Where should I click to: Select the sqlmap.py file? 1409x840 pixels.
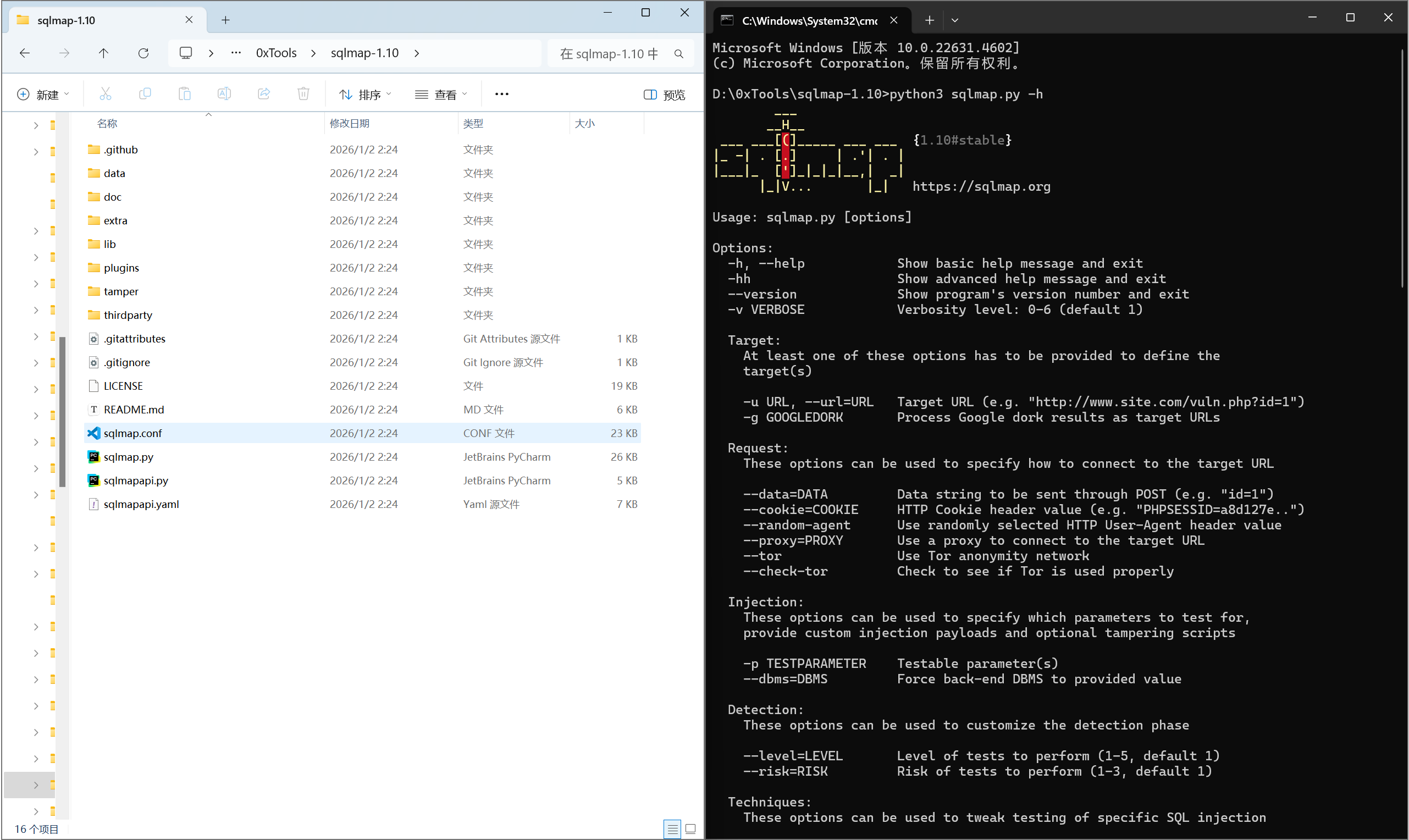click(x=129, y=457)
